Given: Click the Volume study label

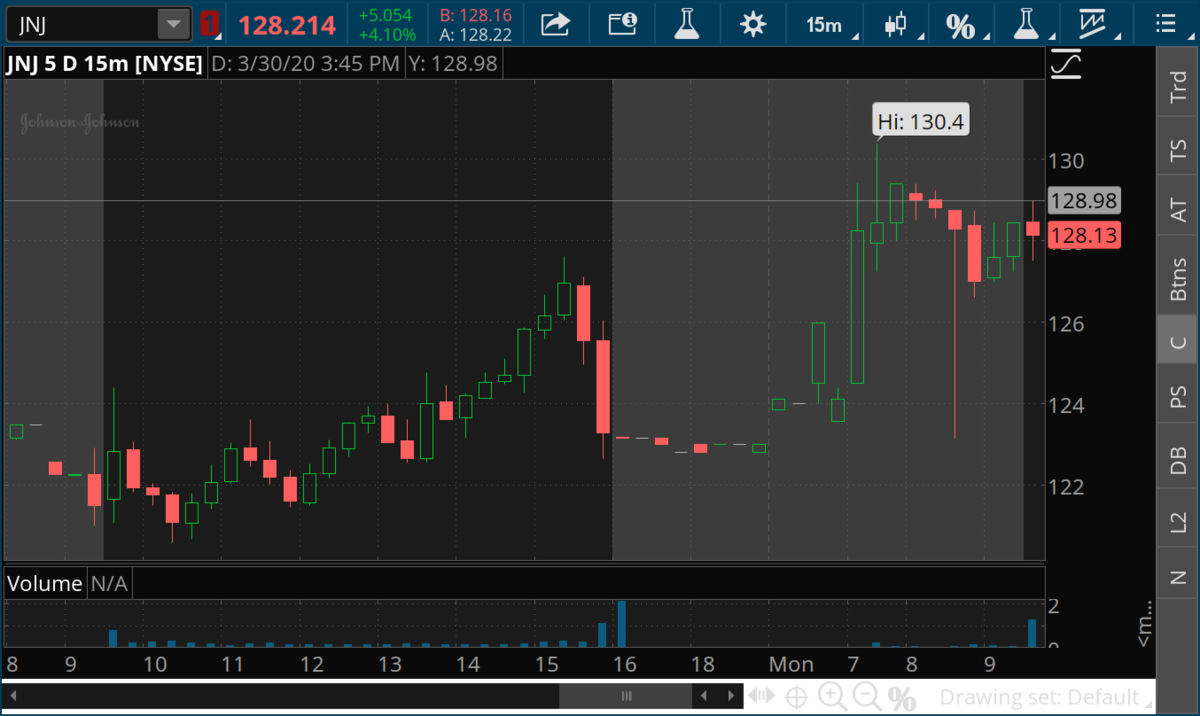Looking at the screenshot, I should pyautogui.click(x=45, y=584).
